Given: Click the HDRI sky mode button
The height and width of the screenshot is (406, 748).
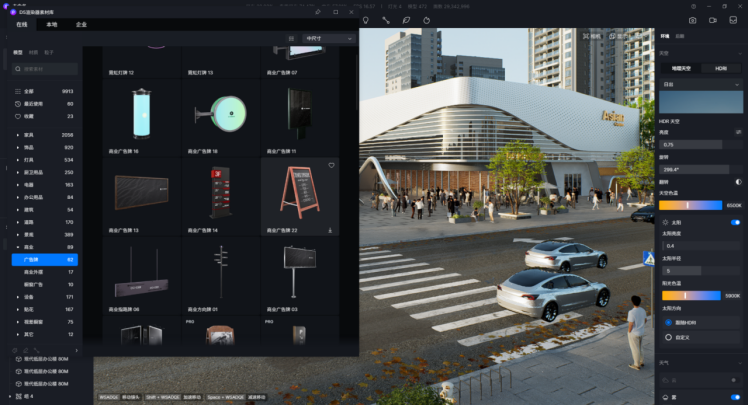Looking at the screenshot, I should click(720, 68).
